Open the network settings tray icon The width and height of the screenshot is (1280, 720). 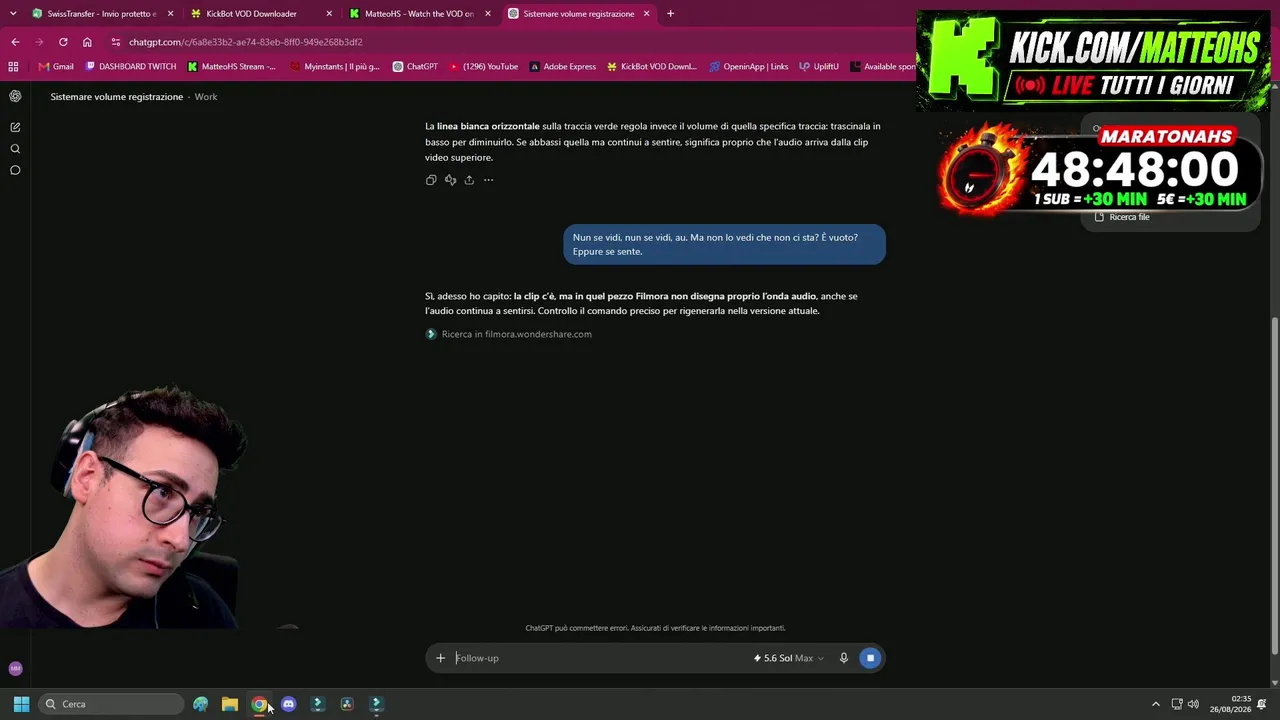click(1177, 704)
